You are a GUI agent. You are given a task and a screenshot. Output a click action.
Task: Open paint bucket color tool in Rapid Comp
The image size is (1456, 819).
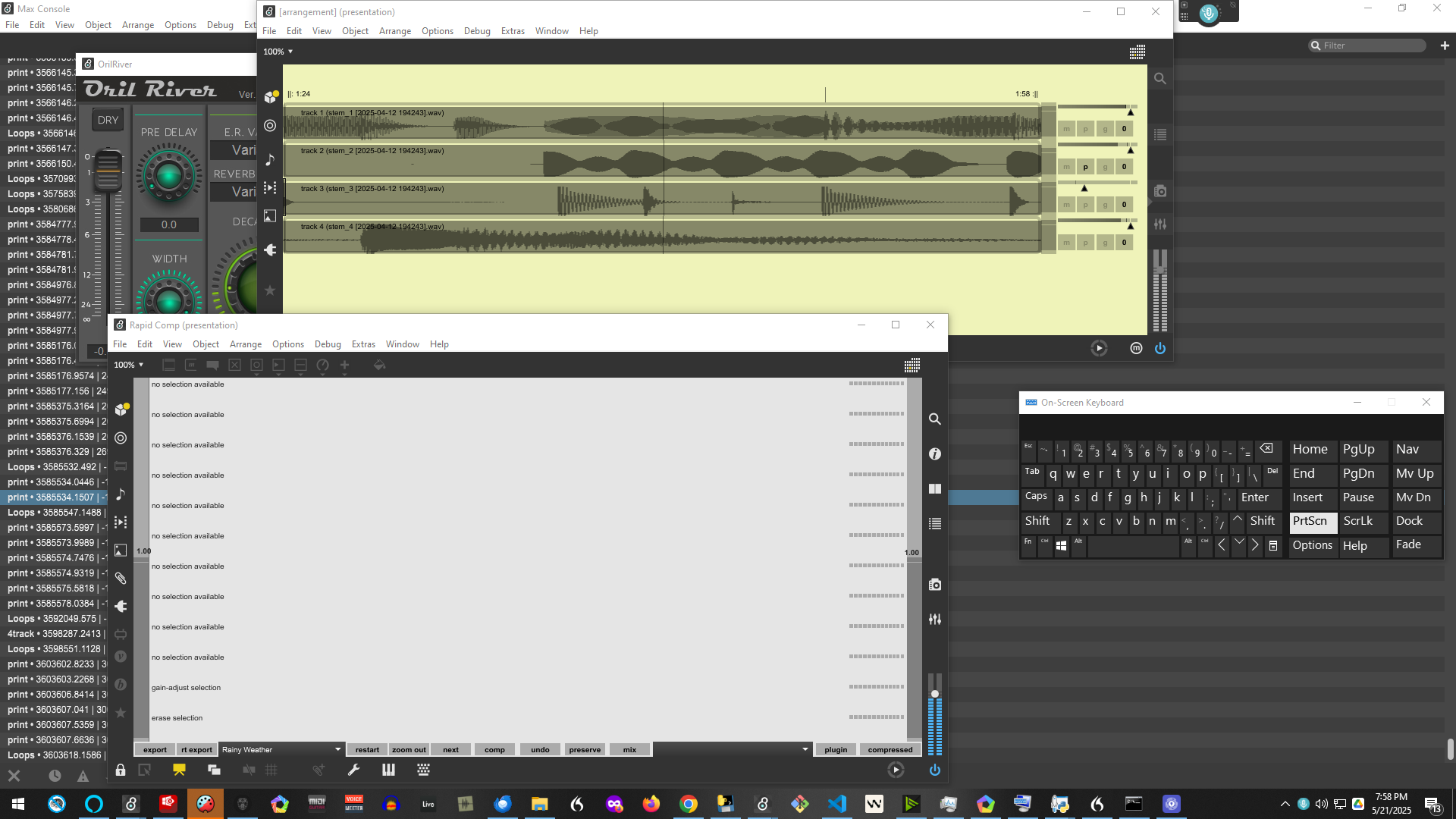tap(380, 366)
